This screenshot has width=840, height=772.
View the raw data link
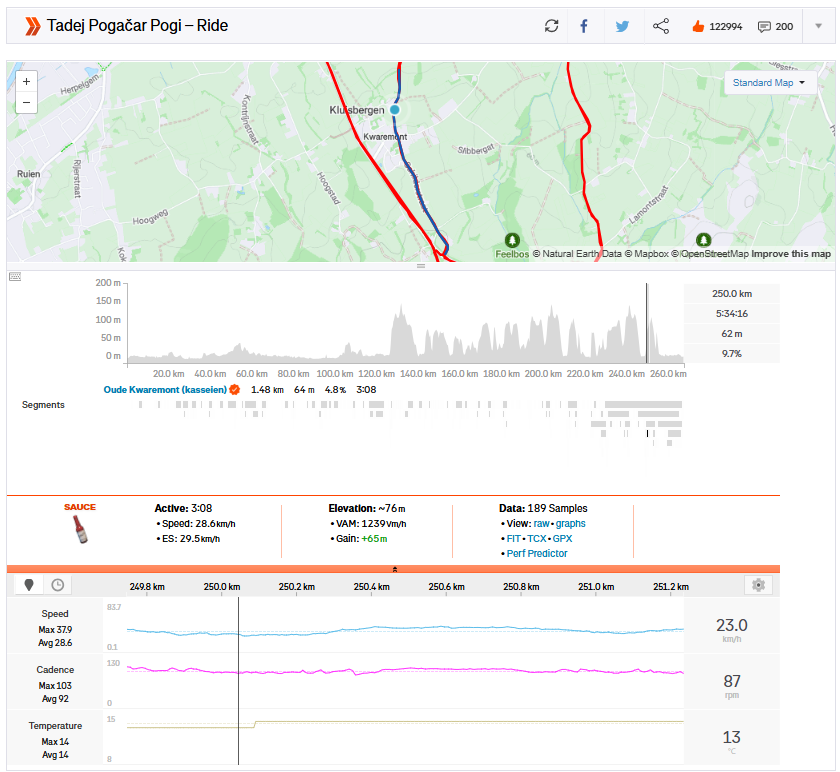pos(541,523)
